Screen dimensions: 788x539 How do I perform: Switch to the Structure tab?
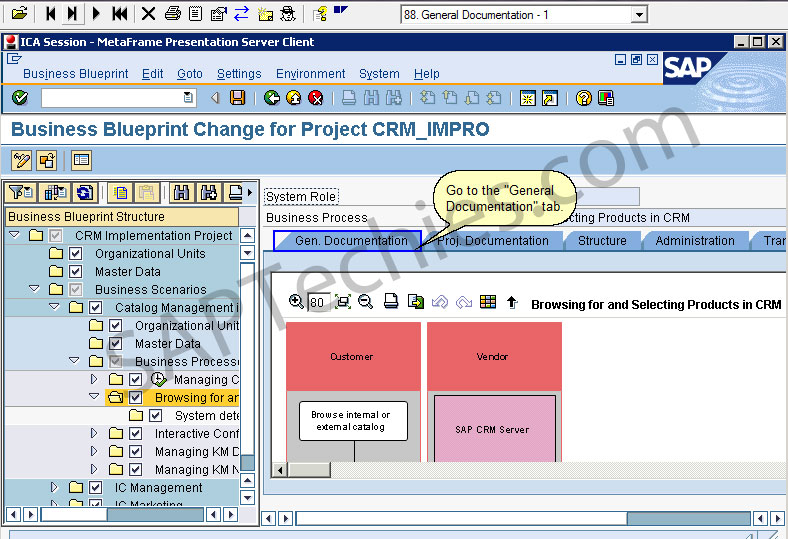click(x=602, y=241)
